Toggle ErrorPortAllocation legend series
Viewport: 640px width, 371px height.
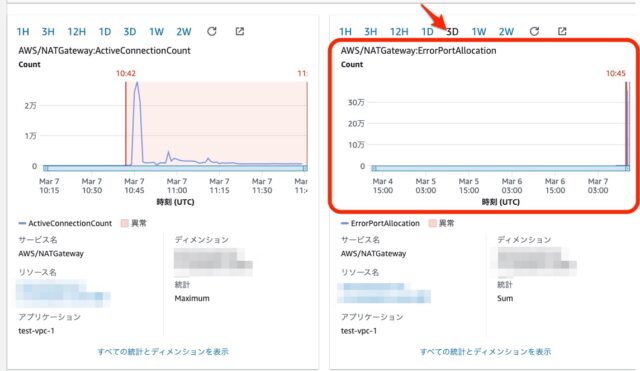pyautogui.click(x=380, y=223)
